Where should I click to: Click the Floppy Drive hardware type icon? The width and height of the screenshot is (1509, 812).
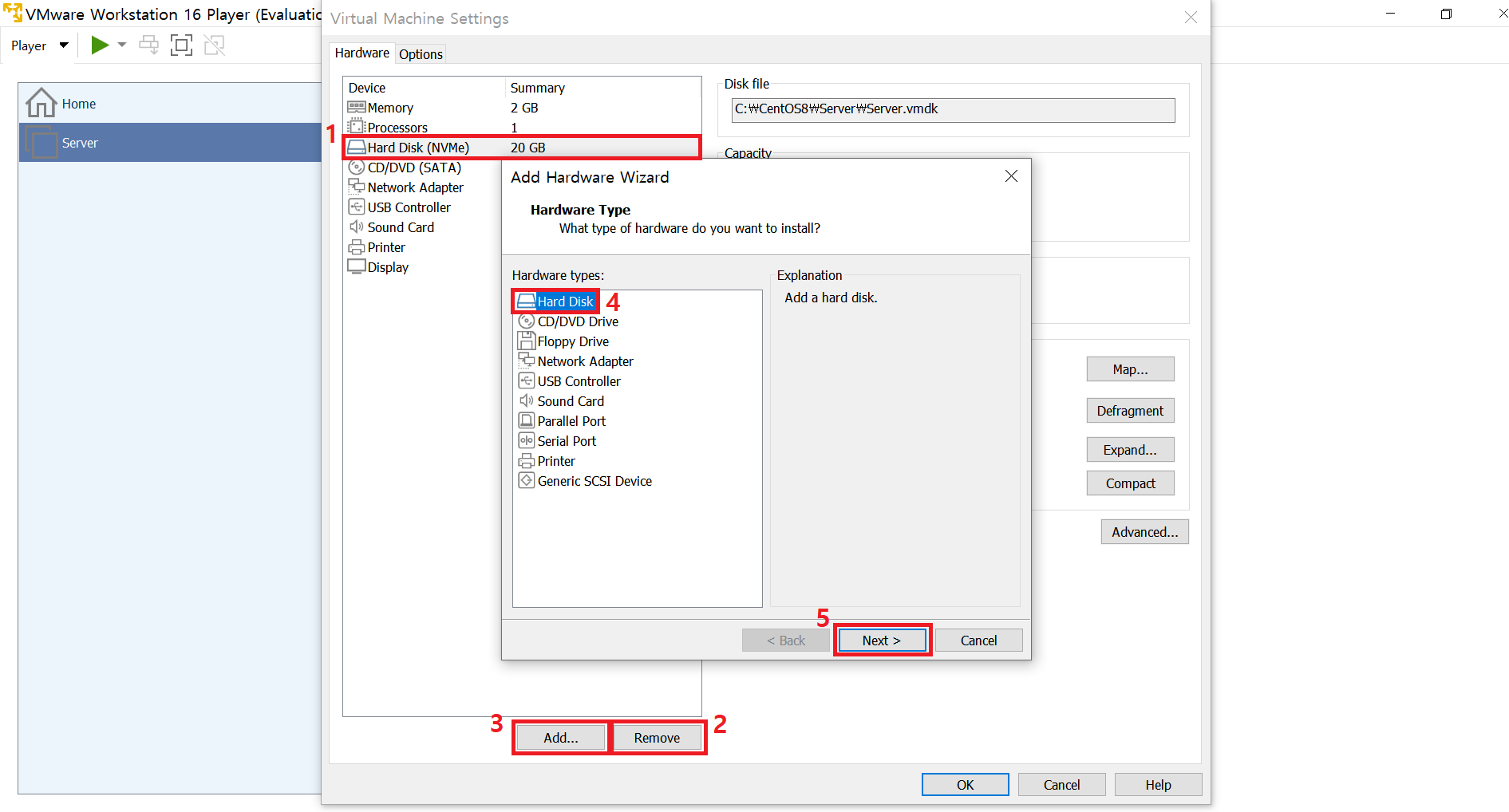526,341
